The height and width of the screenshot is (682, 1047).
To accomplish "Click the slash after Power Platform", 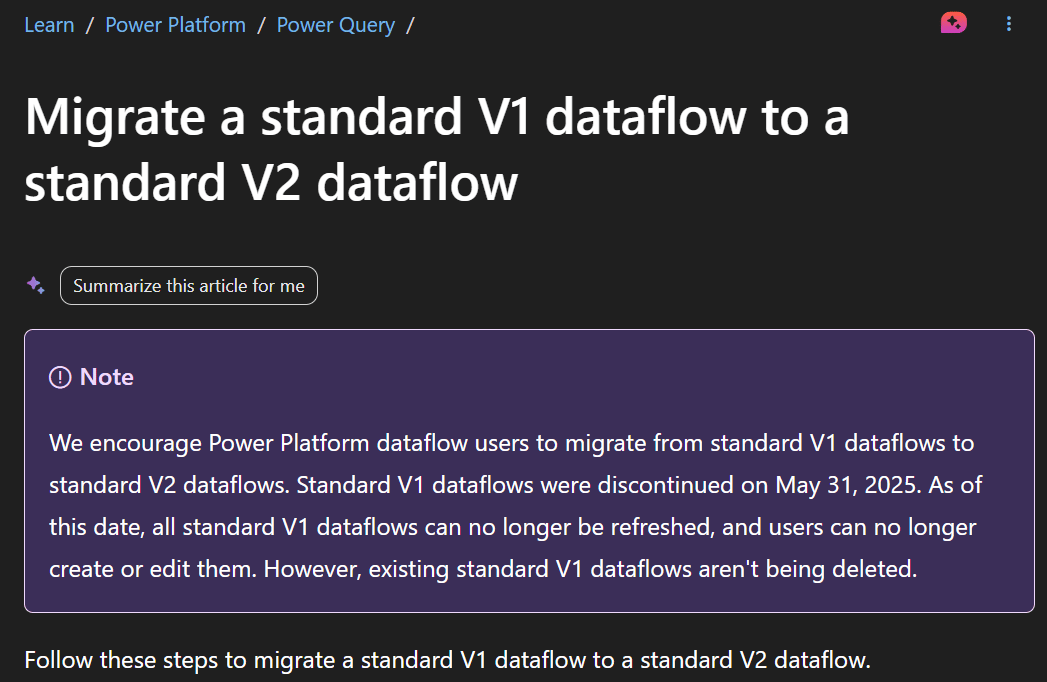I will pyautogui.click(x=262, y=25).
